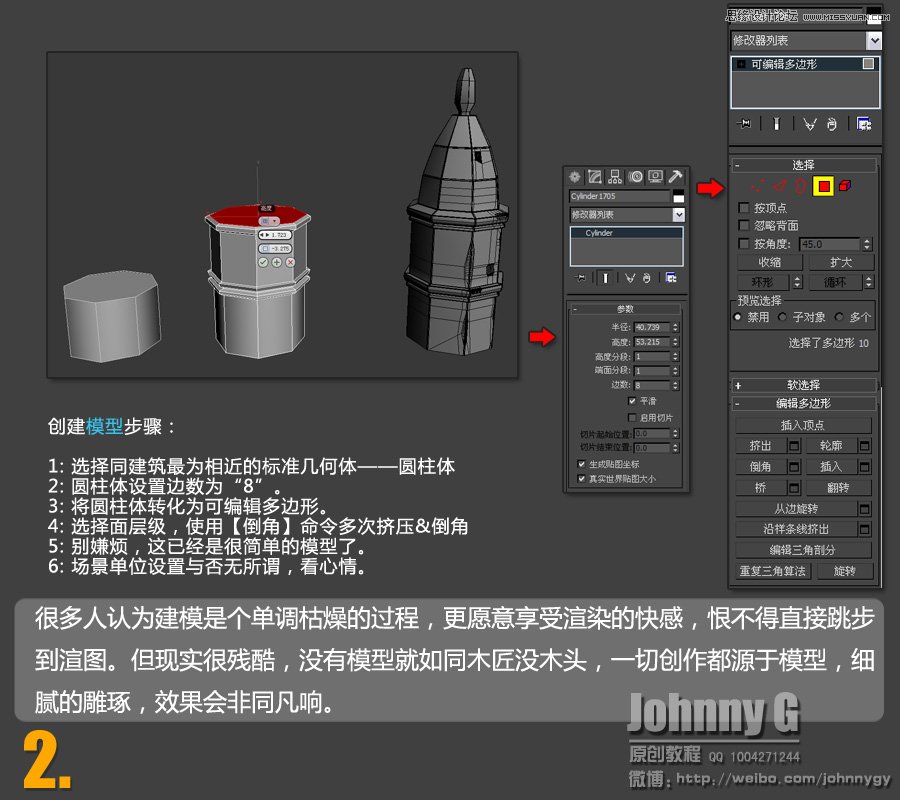
Task: Click the Cylinder1705 name input field
Action: pyautogui.click(x=622, y=195)
